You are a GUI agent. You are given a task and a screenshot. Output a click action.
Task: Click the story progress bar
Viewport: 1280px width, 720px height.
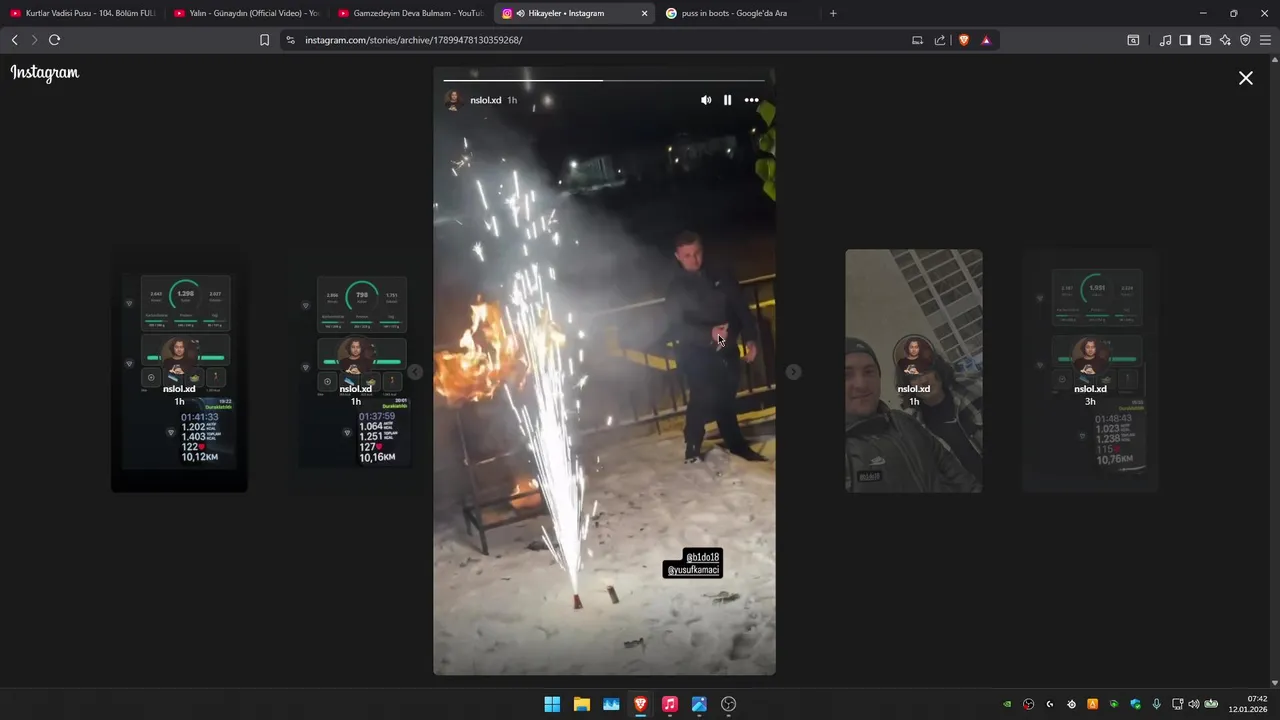(x=604, y=80)
